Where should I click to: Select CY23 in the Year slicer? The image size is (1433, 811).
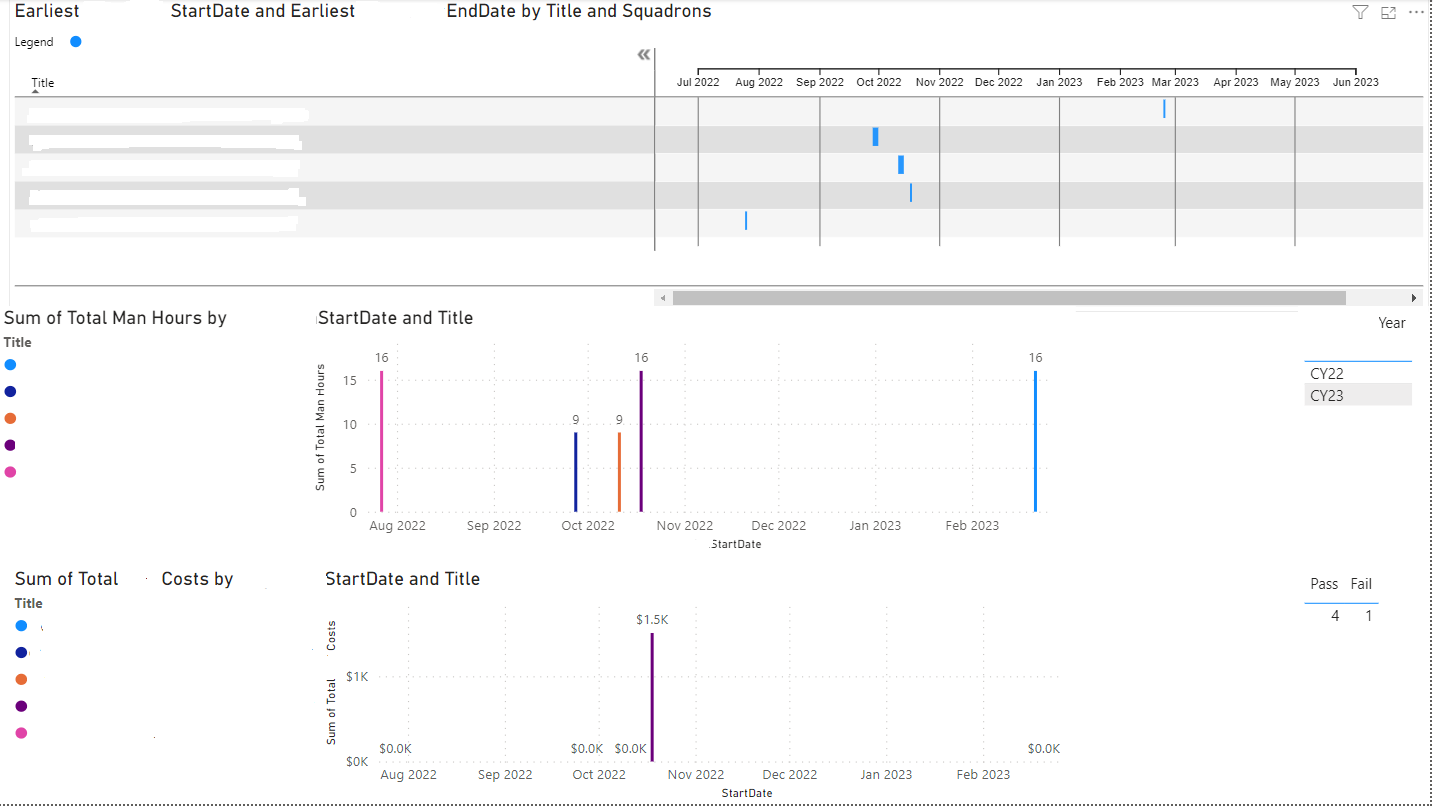click(x=1358, y=395)
